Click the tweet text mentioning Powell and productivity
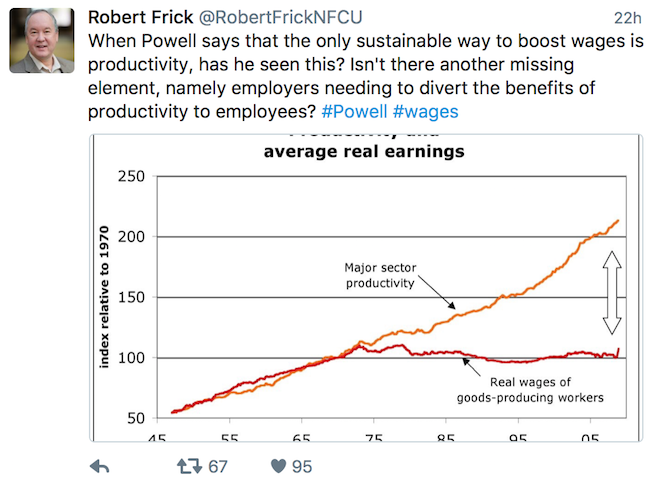The width and height of the screenshot is (650, 487). [366, 76]
